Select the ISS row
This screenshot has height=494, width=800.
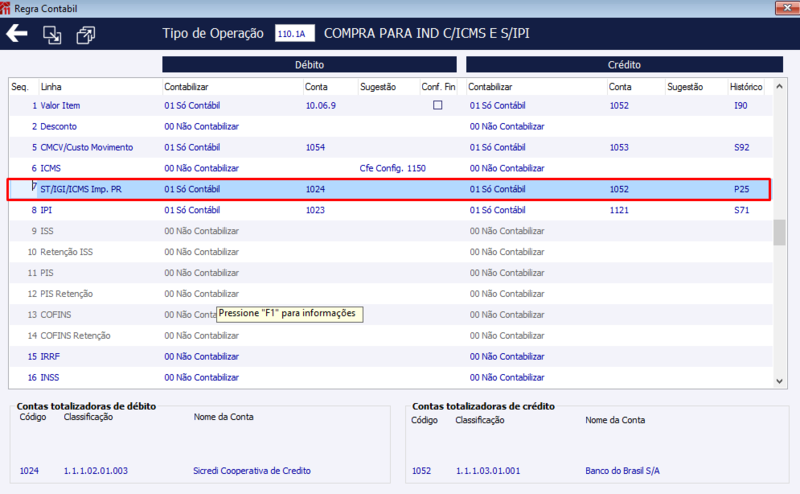390,231
